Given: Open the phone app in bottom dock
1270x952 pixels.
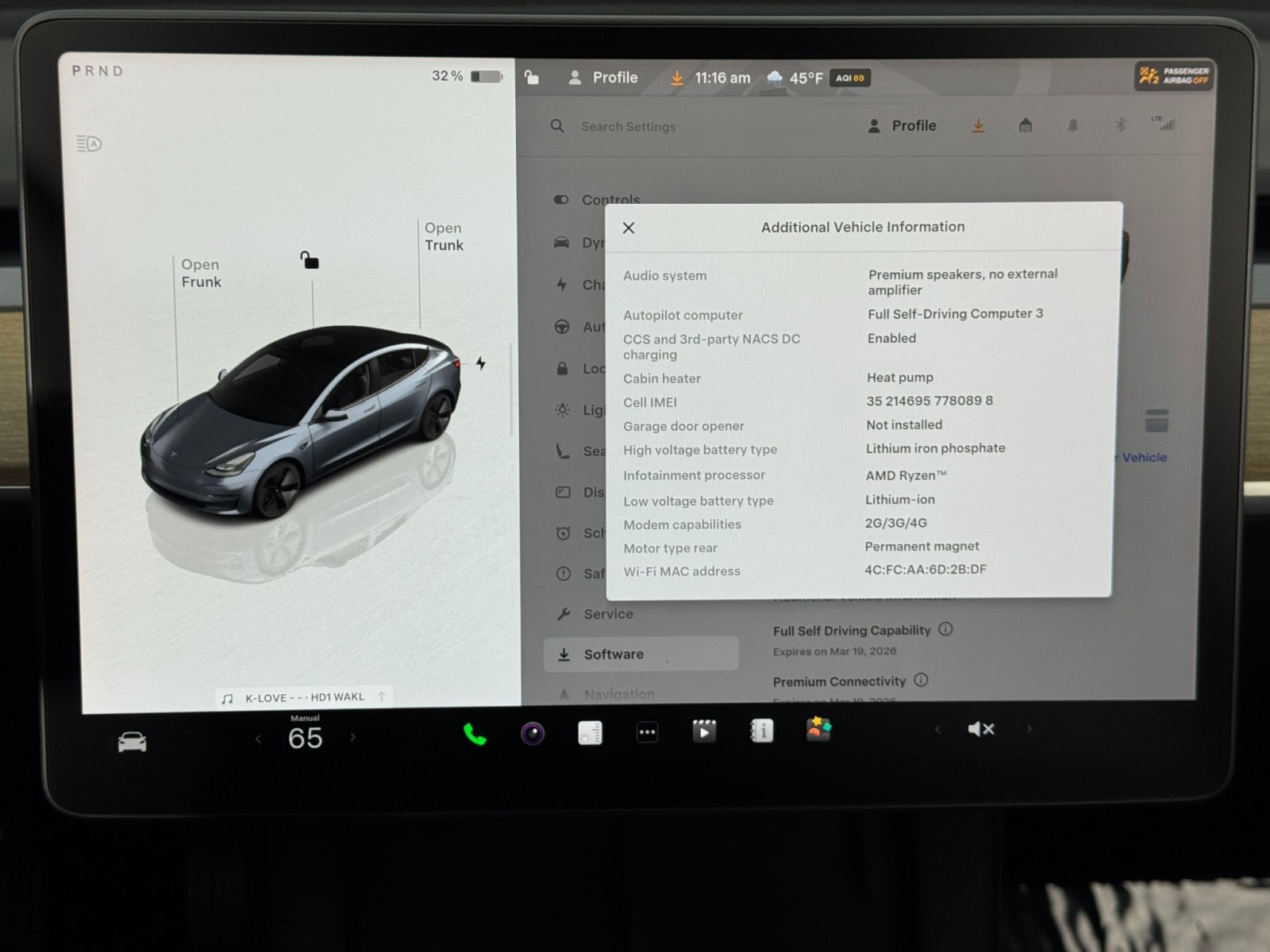Looking at the screenshot, I should [475, 734].
